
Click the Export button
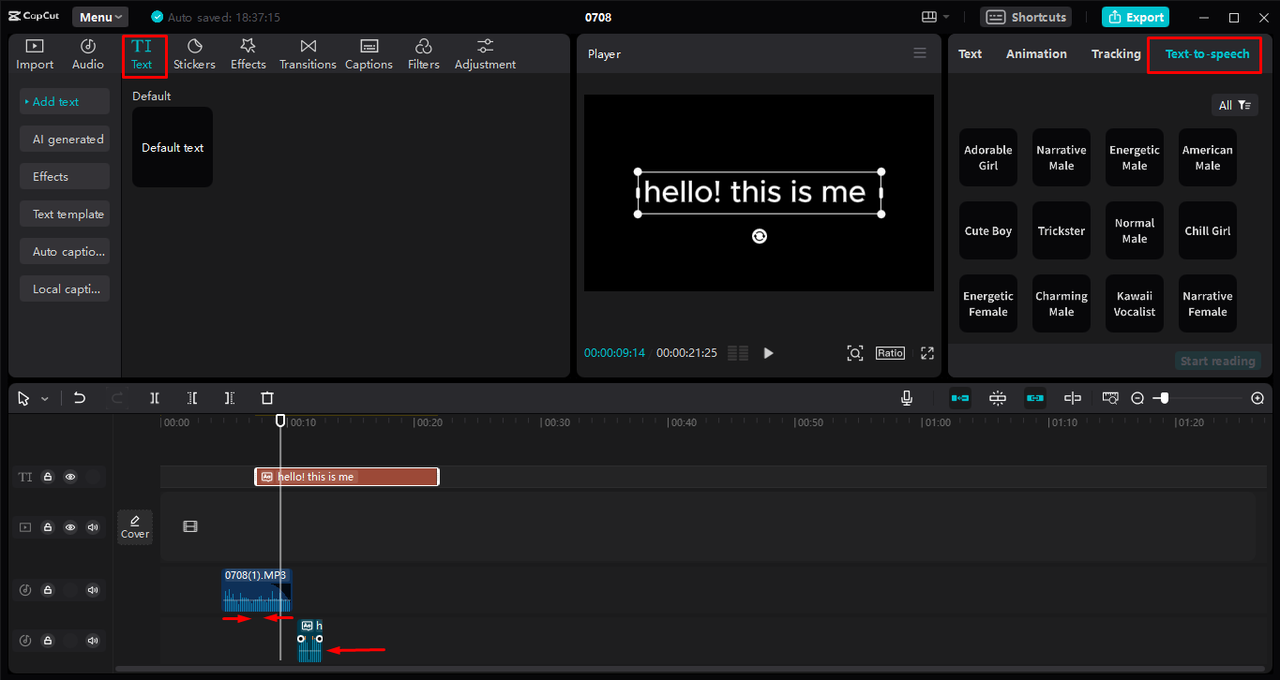pos(1135,17)
